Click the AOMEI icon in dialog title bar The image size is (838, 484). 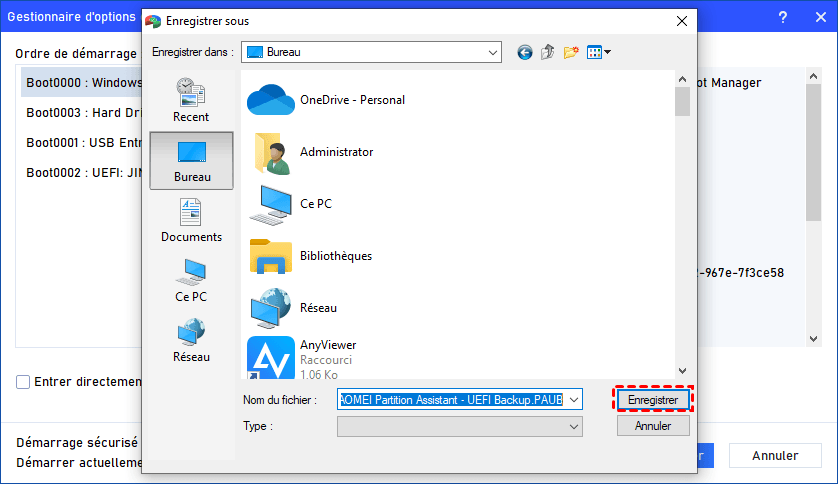(153, 21)
